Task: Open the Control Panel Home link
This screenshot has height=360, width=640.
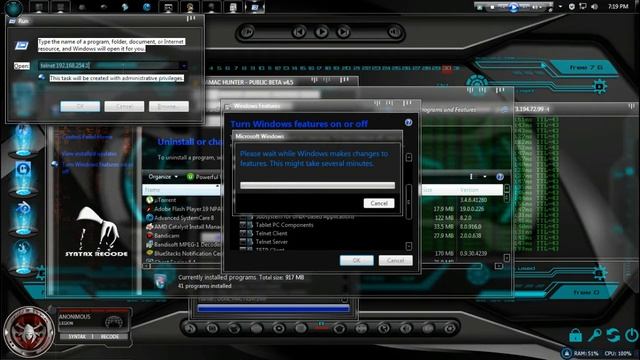Action: [87, 137]
